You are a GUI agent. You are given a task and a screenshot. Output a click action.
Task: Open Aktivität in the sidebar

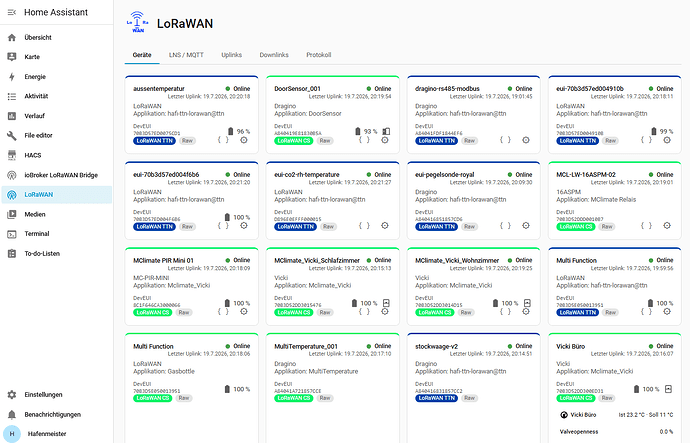(x=56, y=96)
